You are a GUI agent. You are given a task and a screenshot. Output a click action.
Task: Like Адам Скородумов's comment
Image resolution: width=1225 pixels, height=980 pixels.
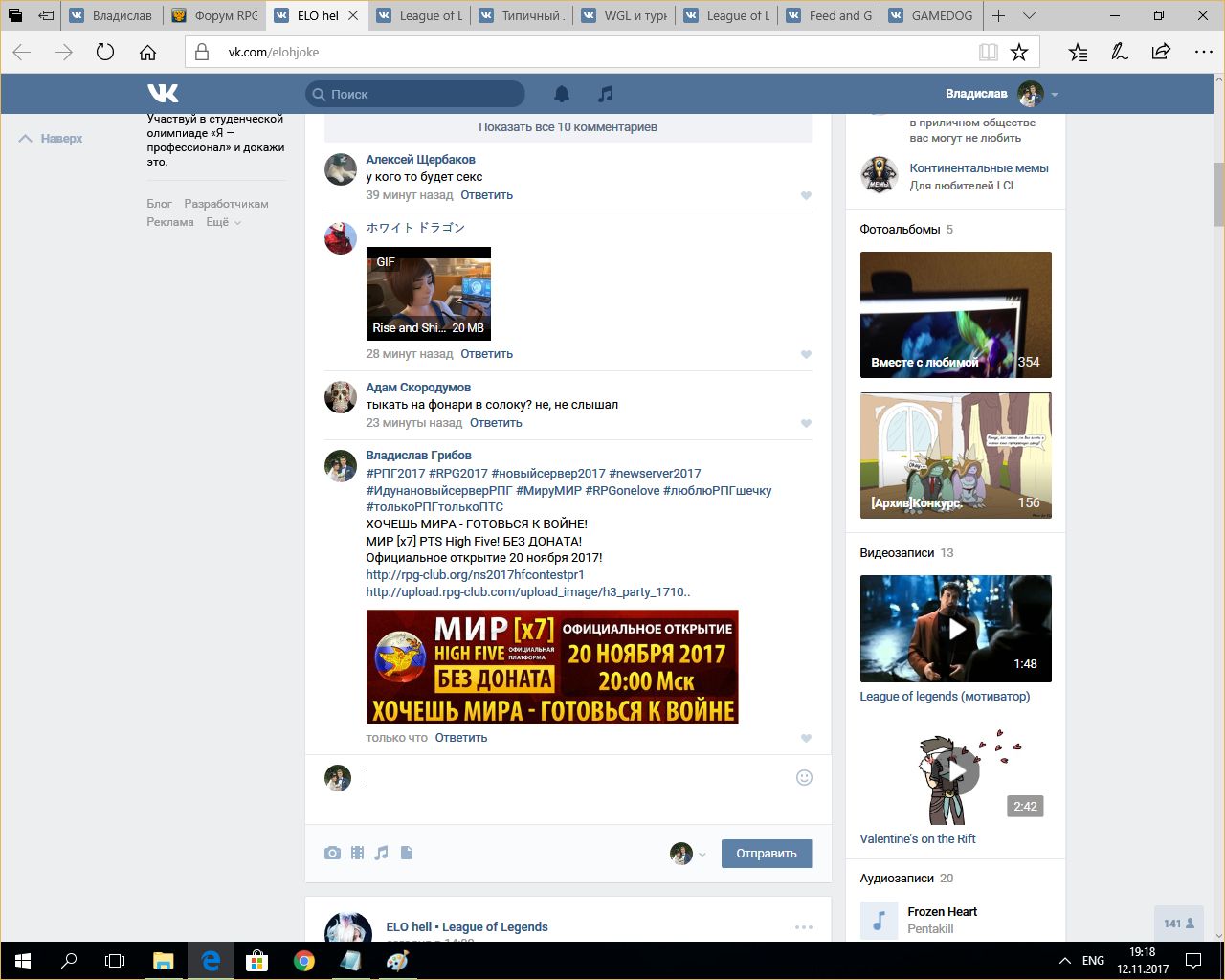tap(806, 423)
